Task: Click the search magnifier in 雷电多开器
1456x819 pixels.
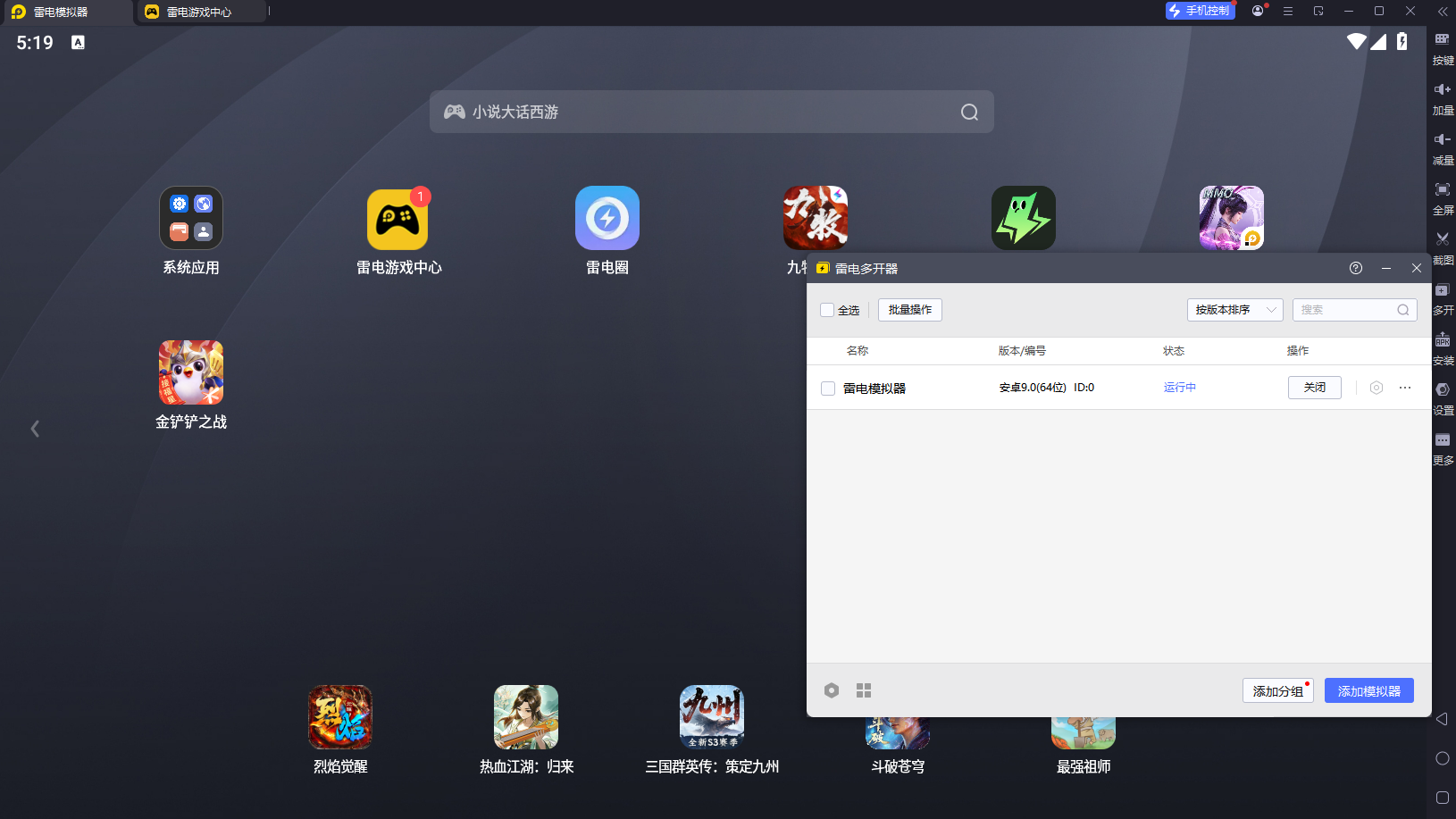Action: pyautogui.click(x=1403, y=310)
